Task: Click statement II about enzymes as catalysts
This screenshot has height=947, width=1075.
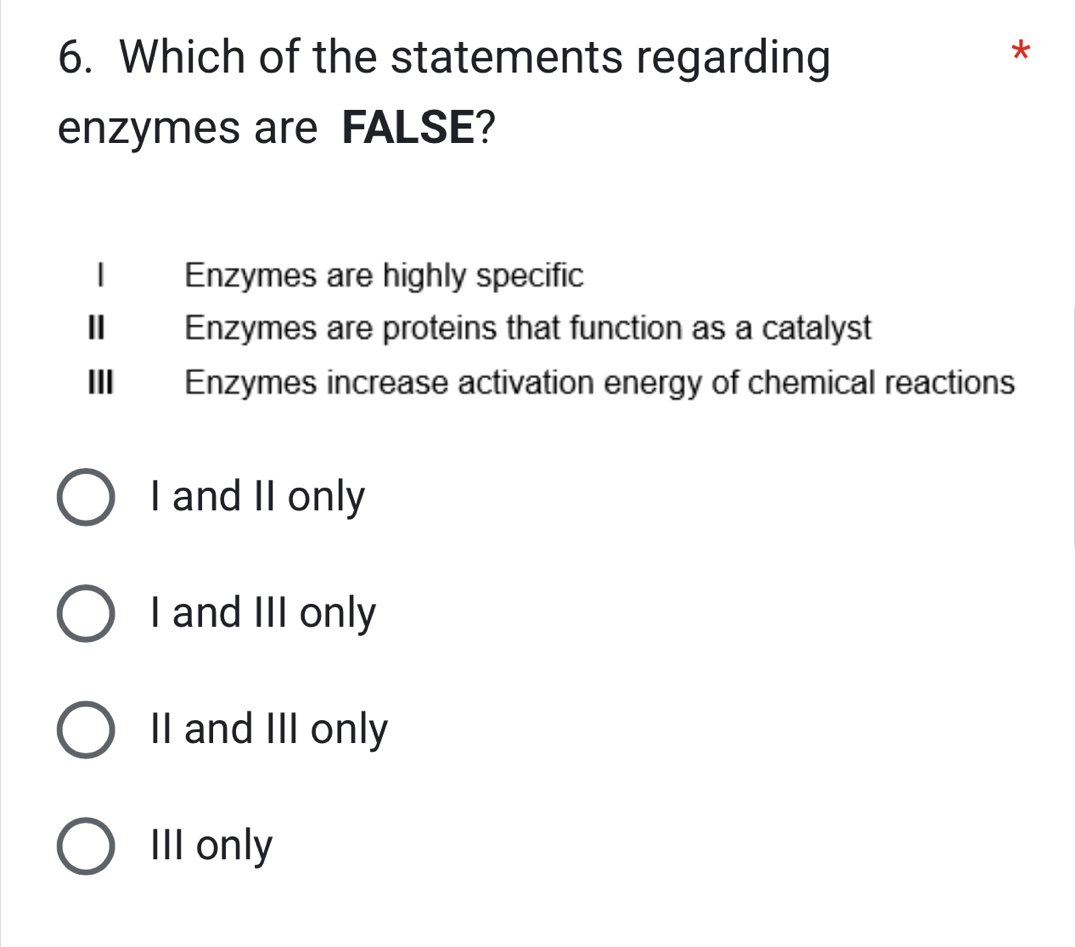Action: click(528, 329)
